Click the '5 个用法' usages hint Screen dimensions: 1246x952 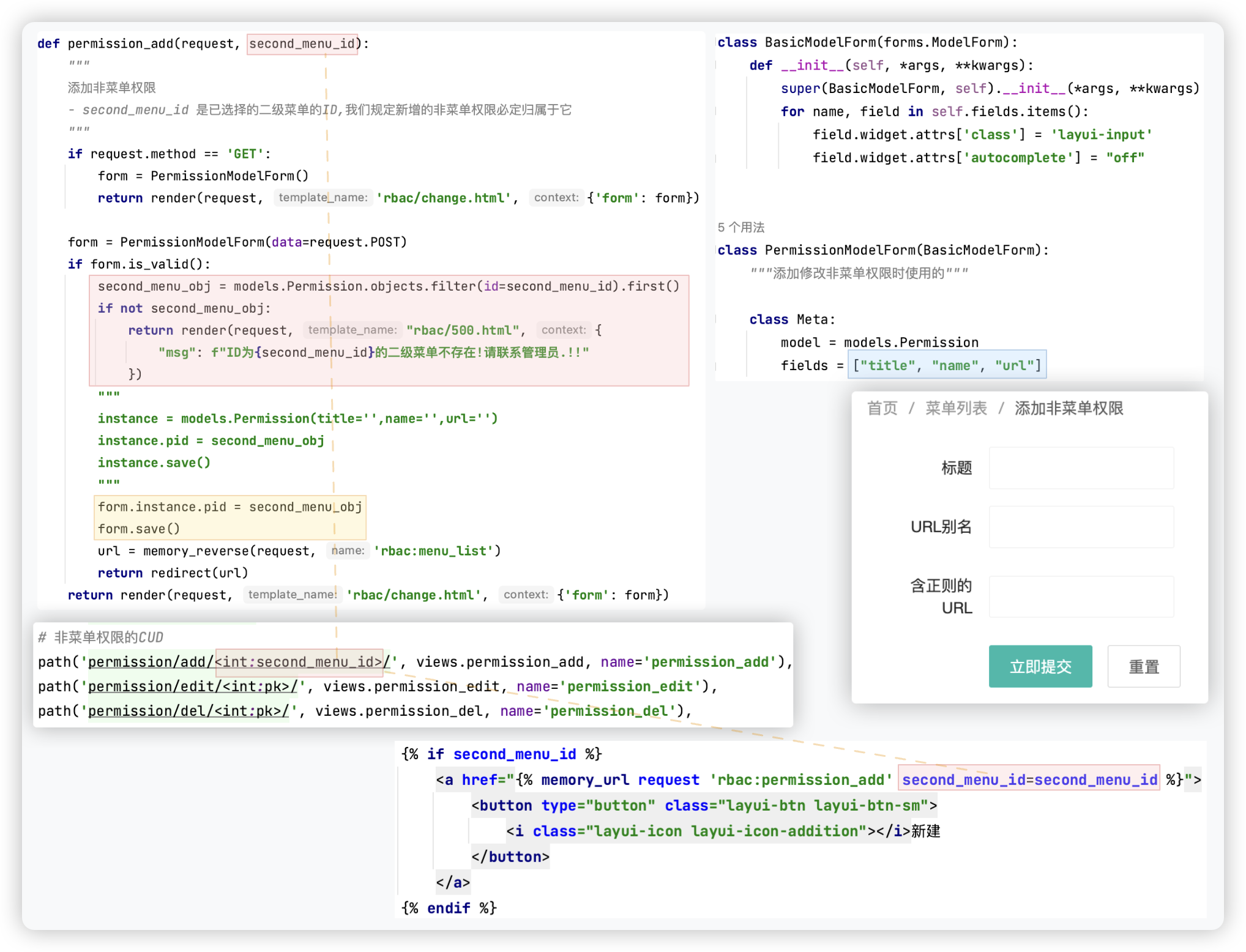point(741,228)
